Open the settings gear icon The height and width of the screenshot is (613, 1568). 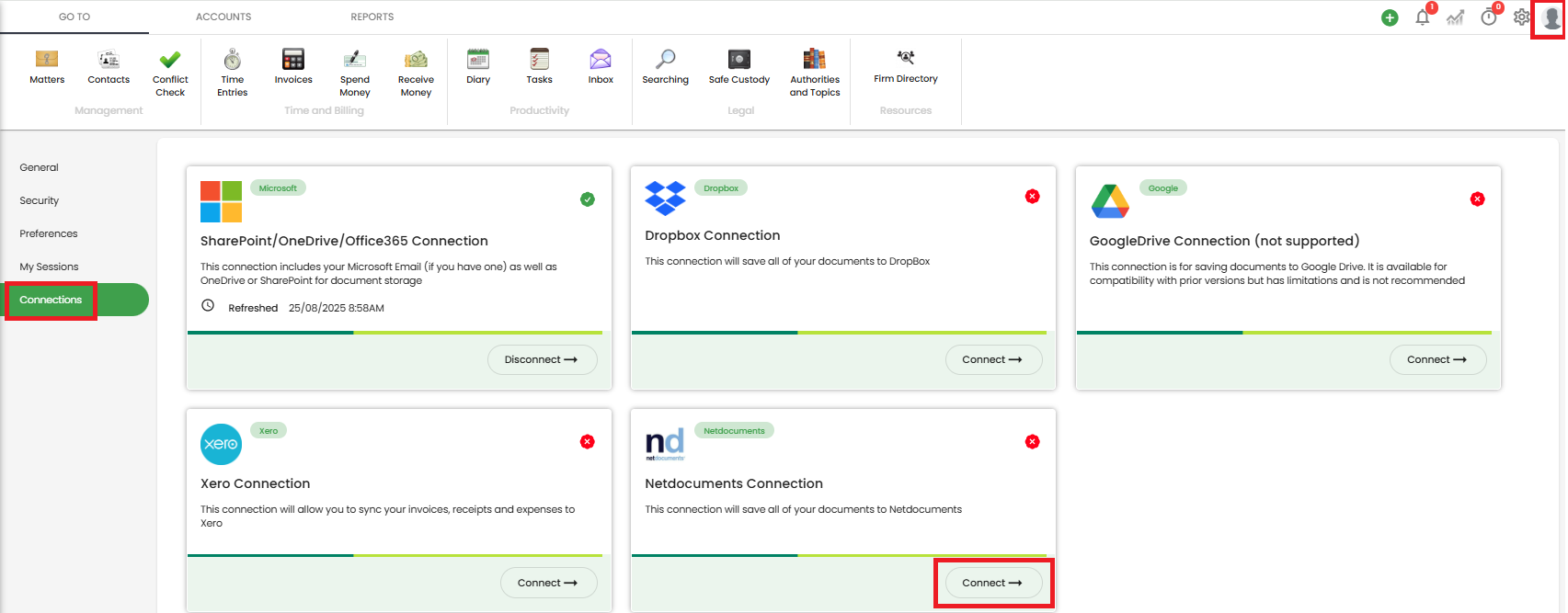coord(1522,17)
